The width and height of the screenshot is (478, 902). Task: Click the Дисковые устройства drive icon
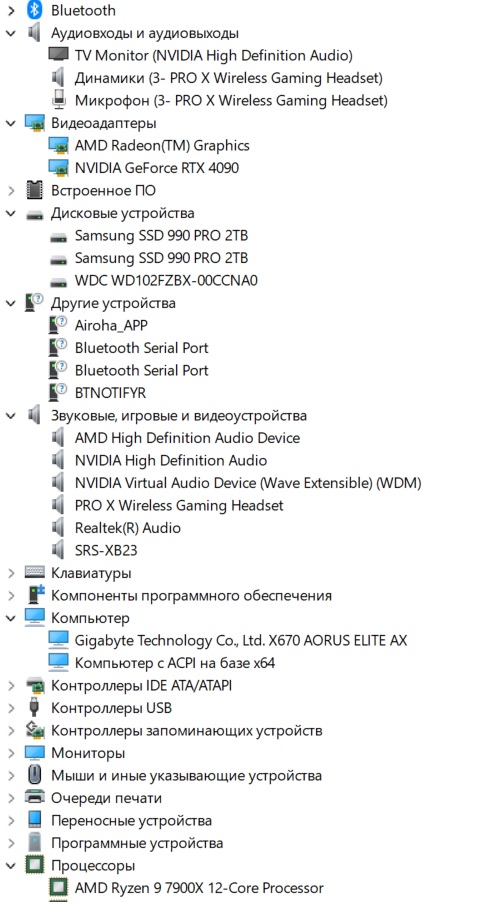[x=35, y=214]
